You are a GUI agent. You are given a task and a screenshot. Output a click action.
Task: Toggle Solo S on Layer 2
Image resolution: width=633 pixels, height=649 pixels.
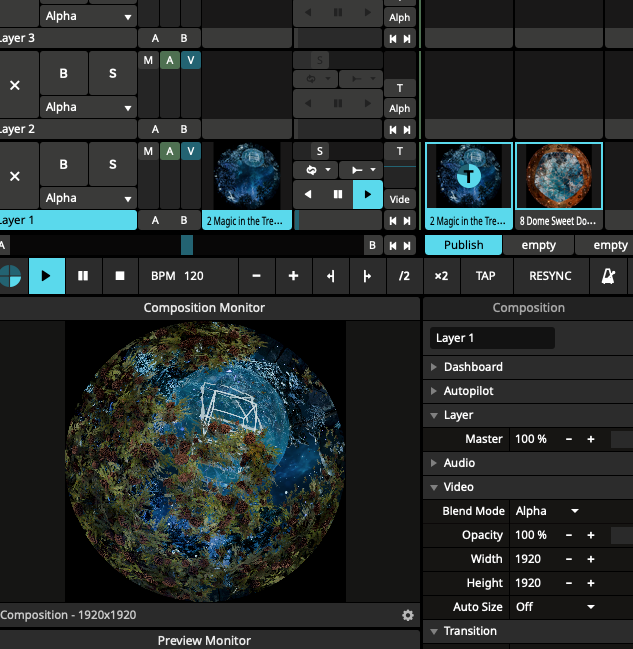pos(113,73)
